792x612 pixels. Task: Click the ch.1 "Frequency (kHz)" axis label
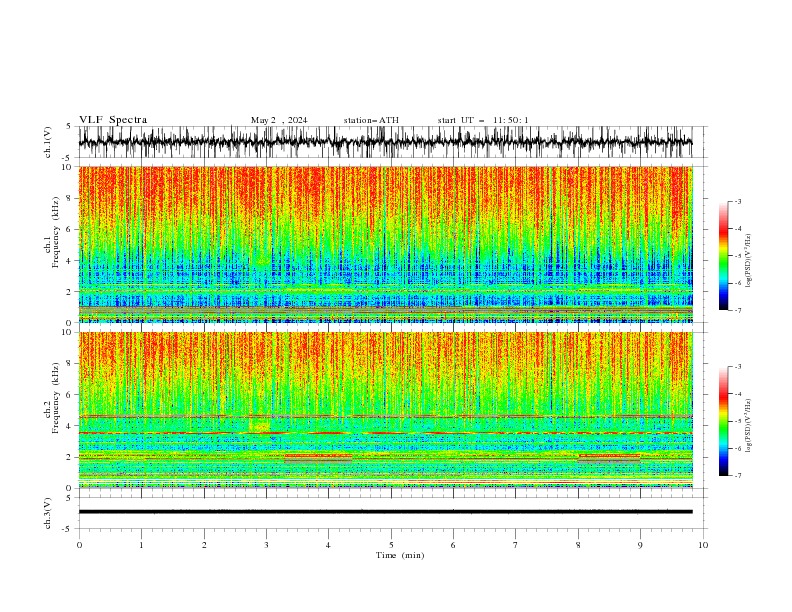coord(57,232)
